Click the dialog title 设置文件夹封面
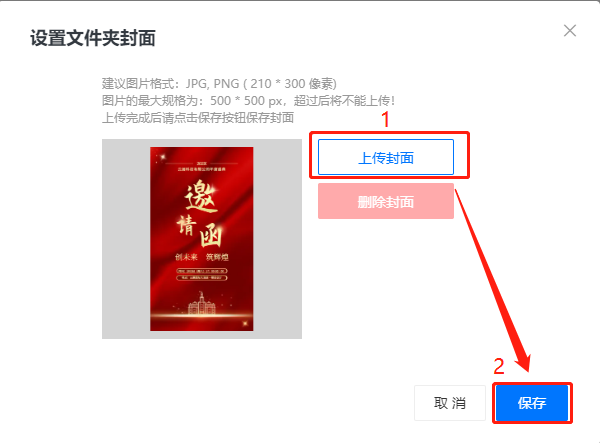Image resolution: width=600 pixels, height=443 pixels. (93, 38)
